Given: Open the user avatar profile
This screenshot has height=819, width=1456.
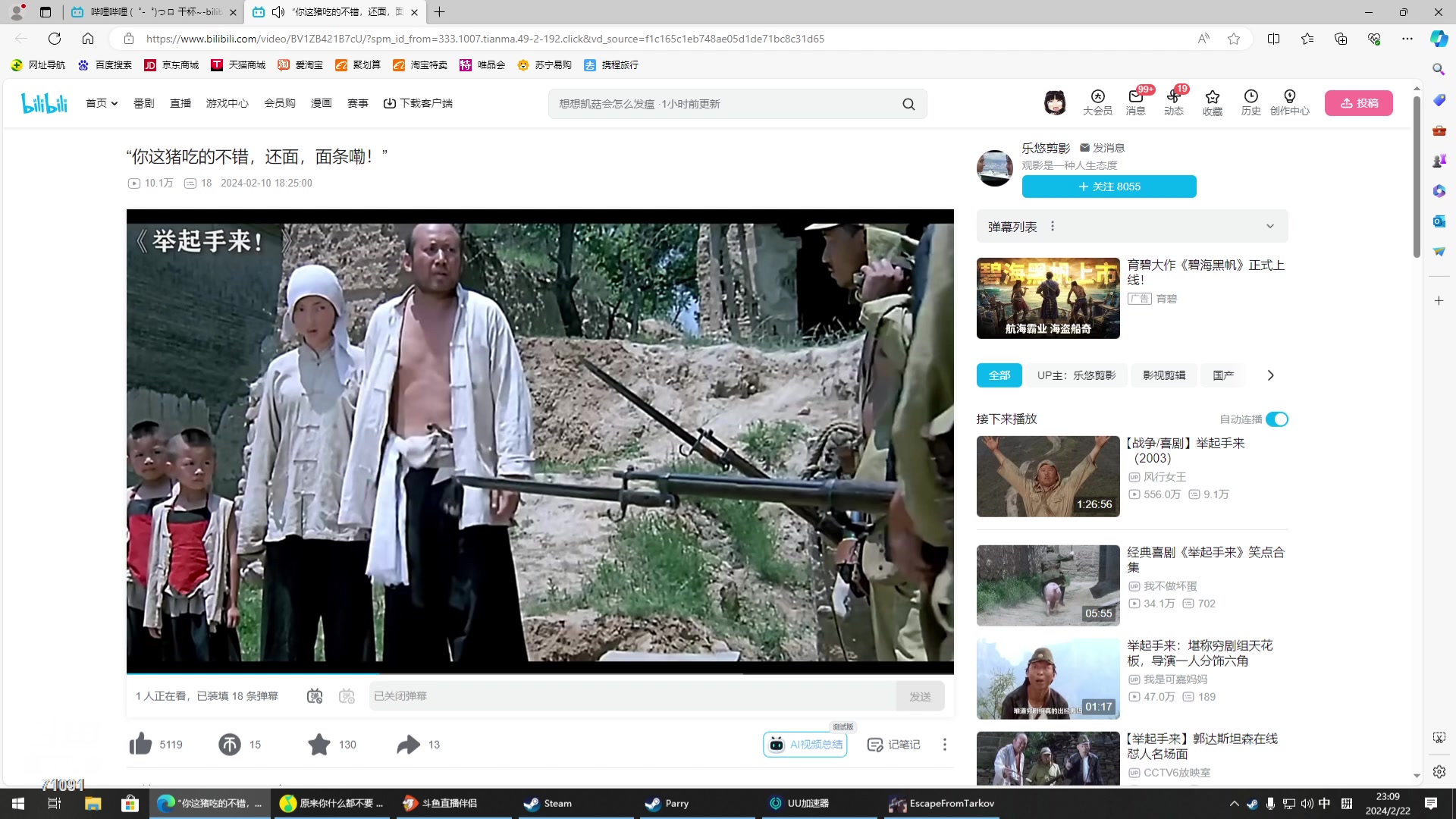Looking at the screenshot, I should point(1055,102).
